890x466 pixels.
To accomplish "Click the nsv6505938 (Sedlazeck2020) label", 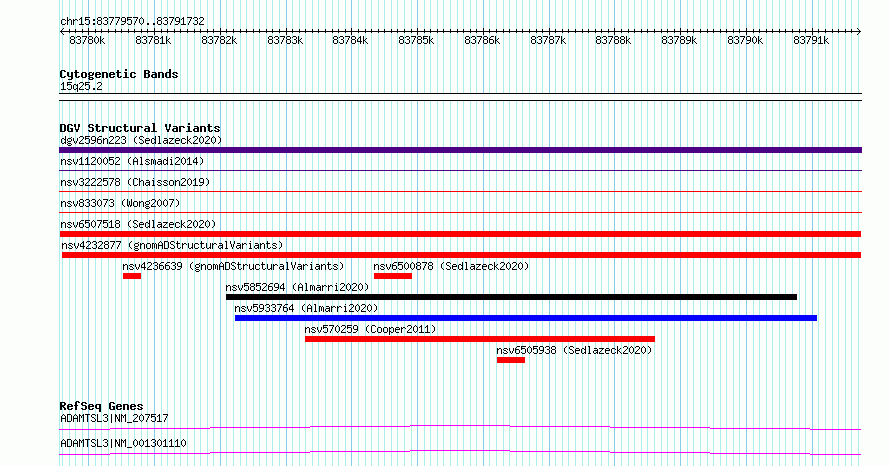I will tap(574, 350).
